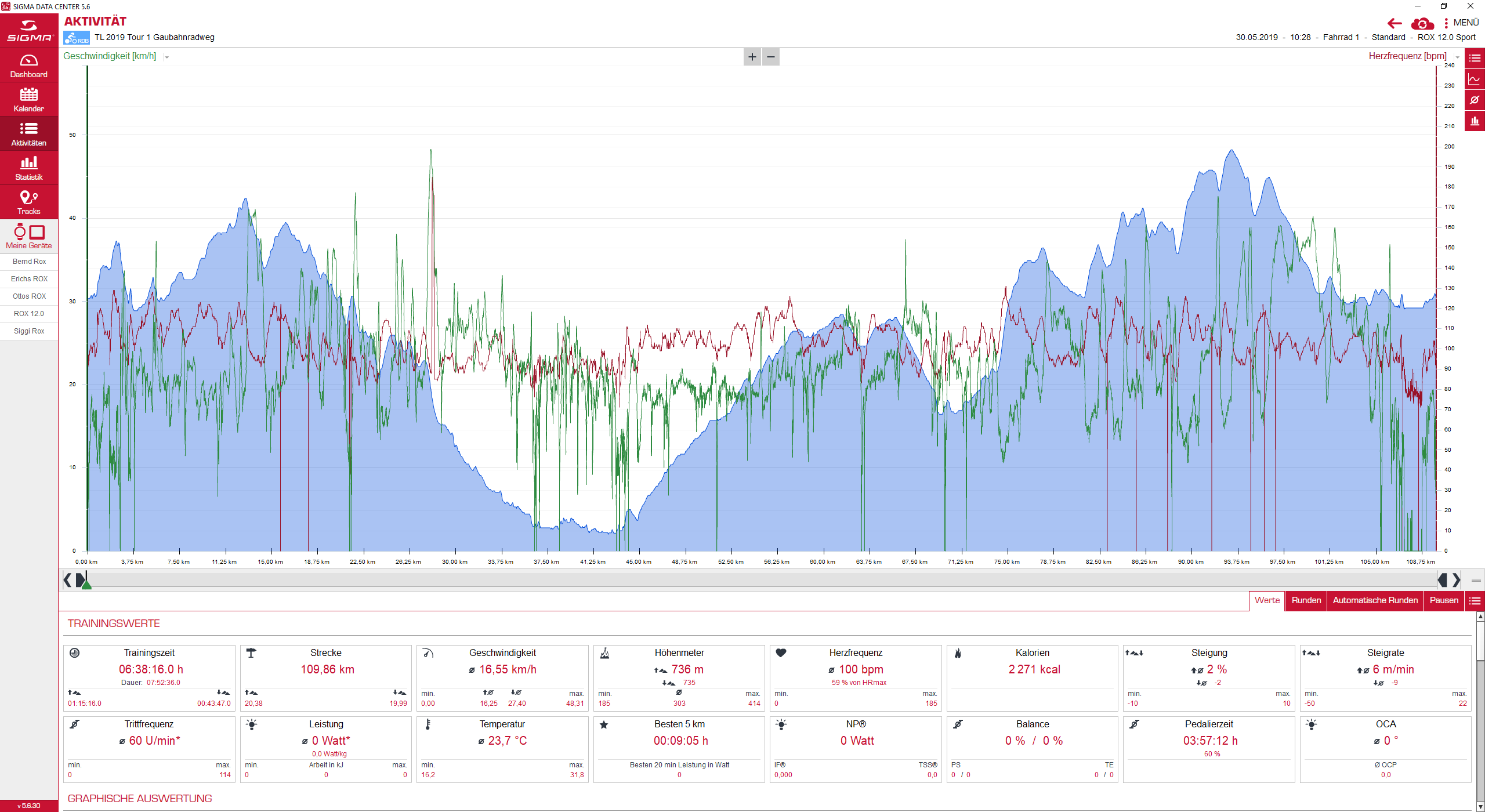Click the green chart position marker

(x=86, y=585)
